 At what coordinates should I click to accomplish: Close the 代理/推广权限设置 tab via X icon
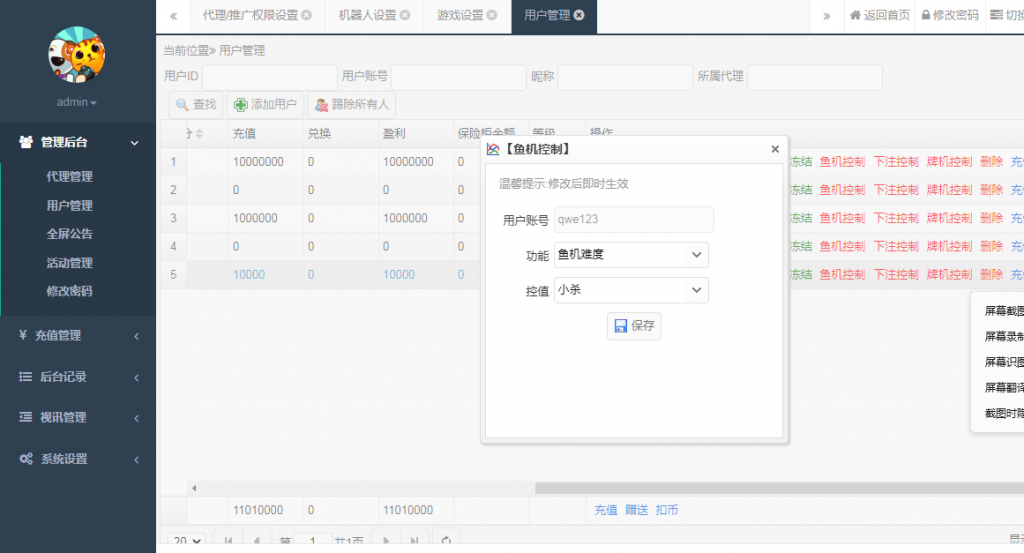(x=306, y=16)
